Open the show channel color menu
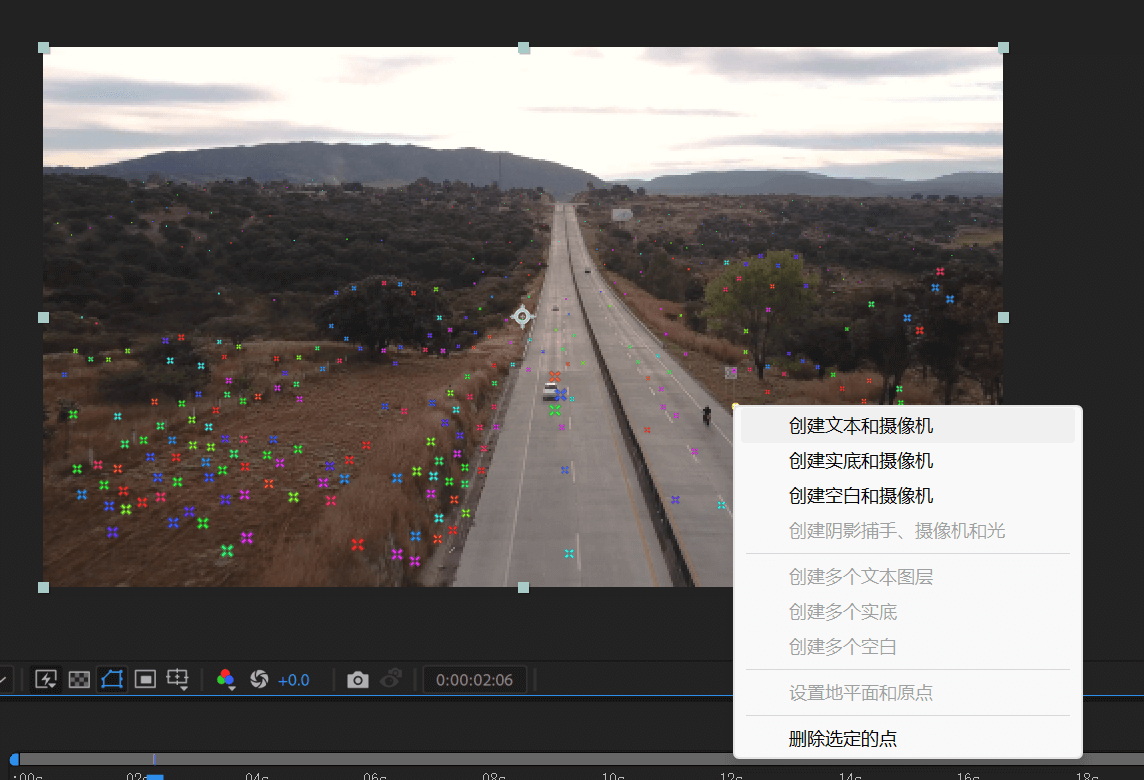The image size is (1144, 780). tap(226, 680)
